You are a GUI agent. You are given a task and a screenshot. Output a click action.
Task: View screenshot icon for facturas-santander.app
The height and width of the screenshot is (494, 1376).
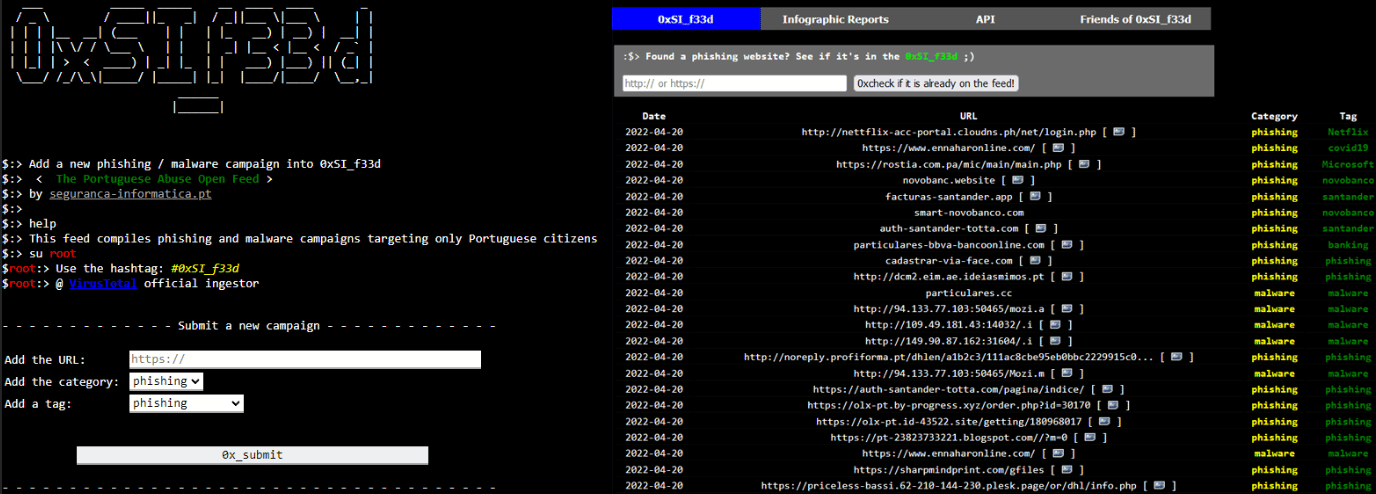1035,197
